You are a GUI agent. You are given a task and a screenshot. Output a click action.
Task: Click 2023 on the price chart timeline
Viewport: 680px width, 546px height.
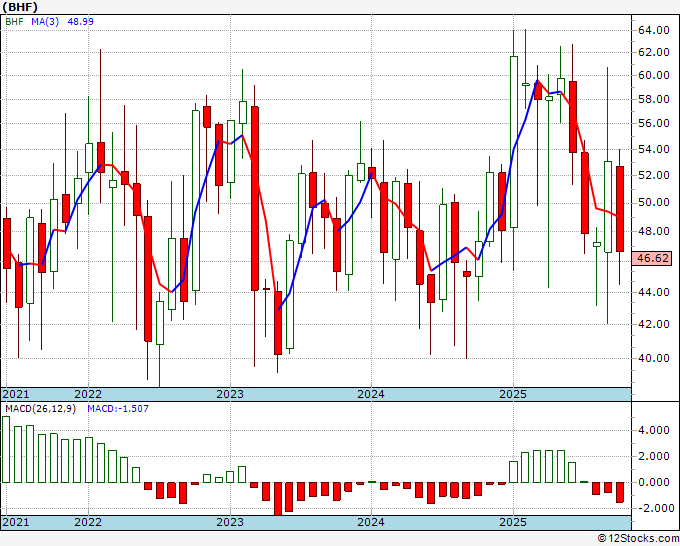pyautogui.click(x=230, y=394)
